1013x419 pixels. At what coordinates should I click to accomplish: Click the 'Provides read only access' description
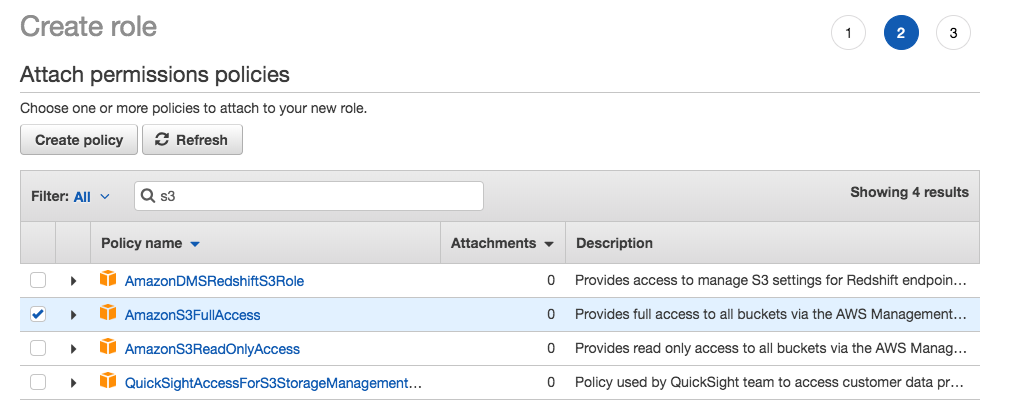771,349
